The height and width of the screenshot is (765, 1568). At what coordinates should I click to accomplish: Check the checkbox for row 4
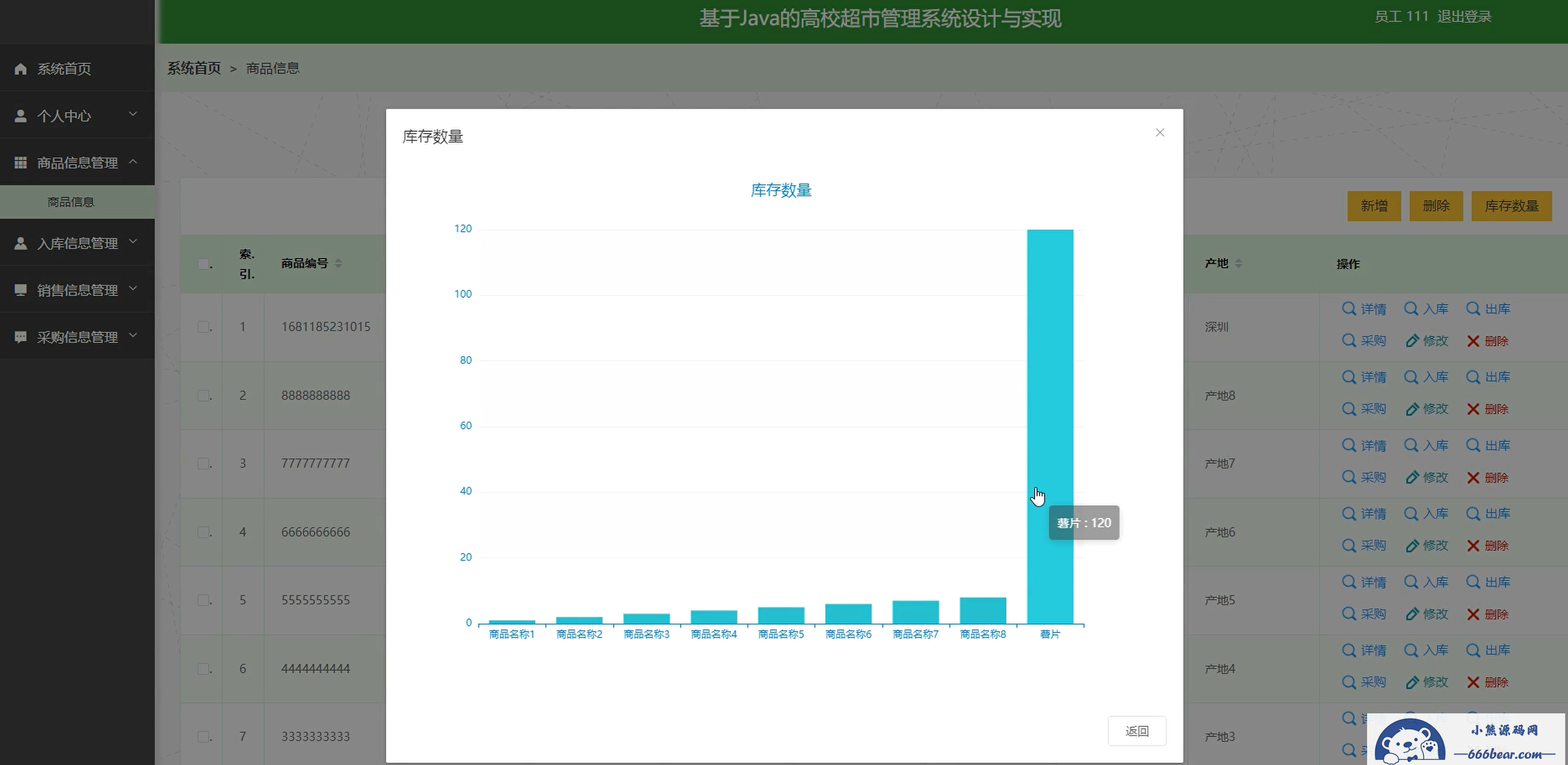203,532
